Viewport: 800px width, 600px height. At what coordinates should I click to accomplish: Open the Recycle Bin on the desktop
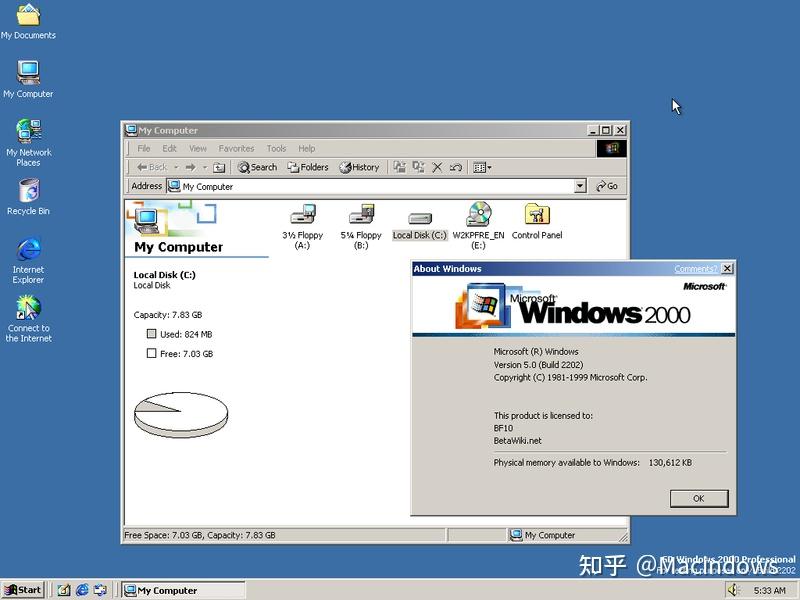point(28,190)
